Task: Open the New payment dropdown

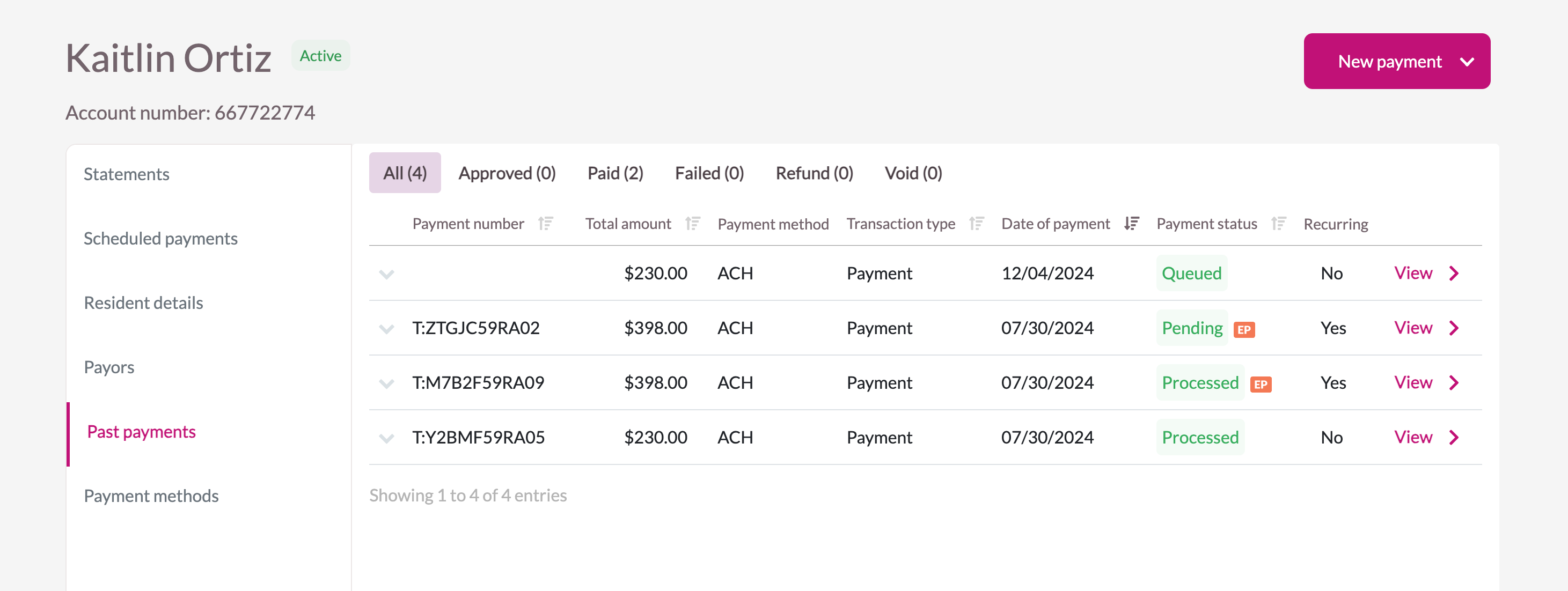Action: click(x=1396, y=62)
